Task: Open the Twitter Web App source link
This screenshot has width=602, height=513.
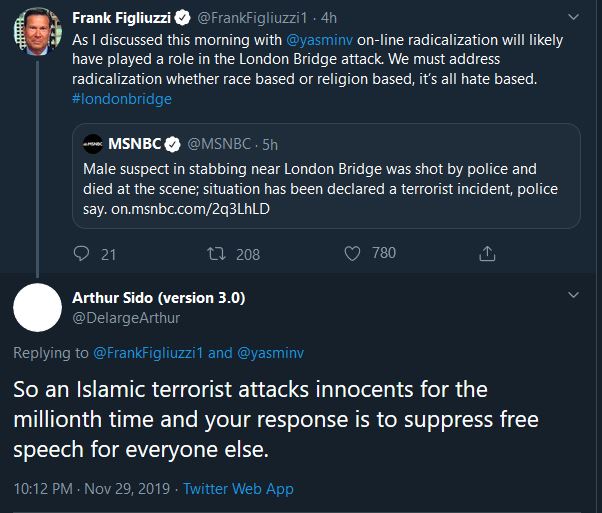Action: click(236, 489)
